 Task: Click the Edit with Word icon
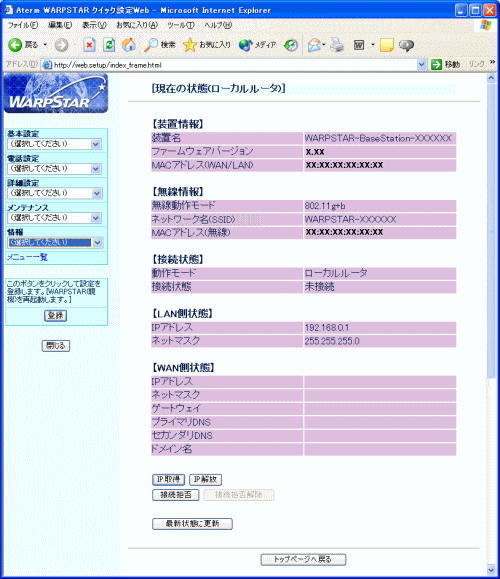click(359, 45)
